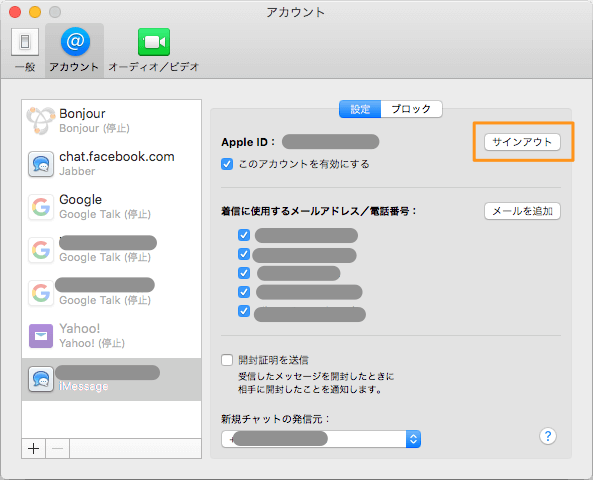The image size is (593, 480).
Task: Select the アカウント toolbar tab with @ icon
Action: (75, 50)
